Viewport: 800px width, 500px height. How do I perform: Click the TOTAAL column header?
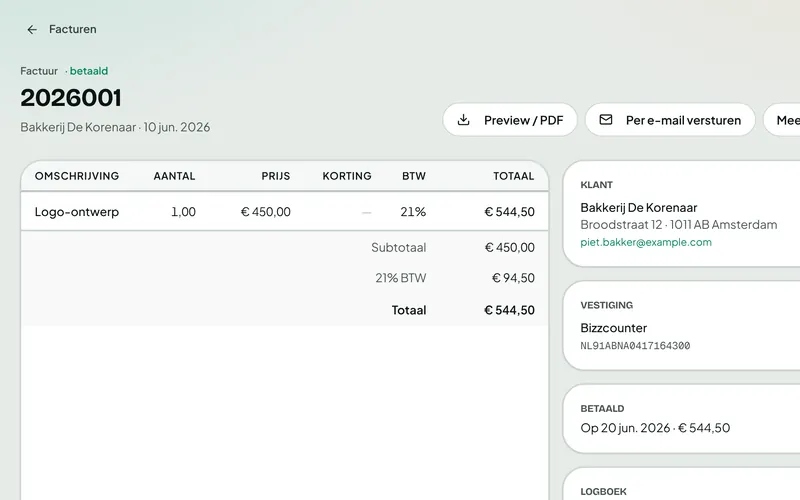point(514,176)
